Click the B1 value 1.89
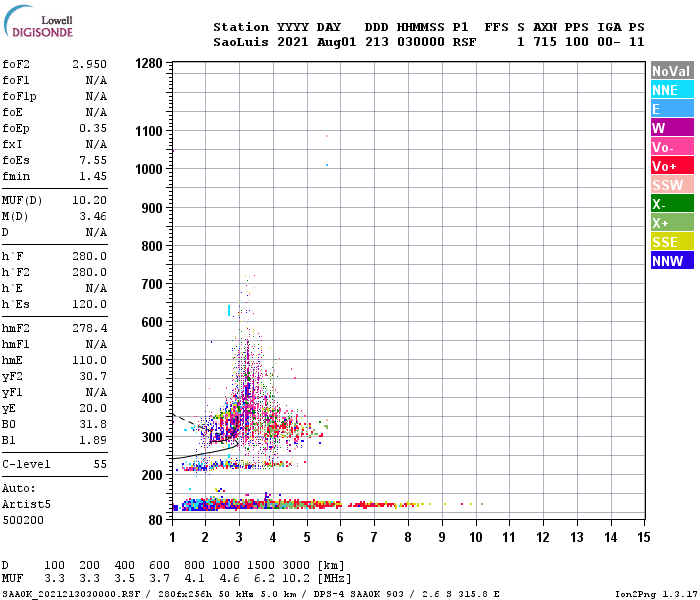 click(93, 441)
